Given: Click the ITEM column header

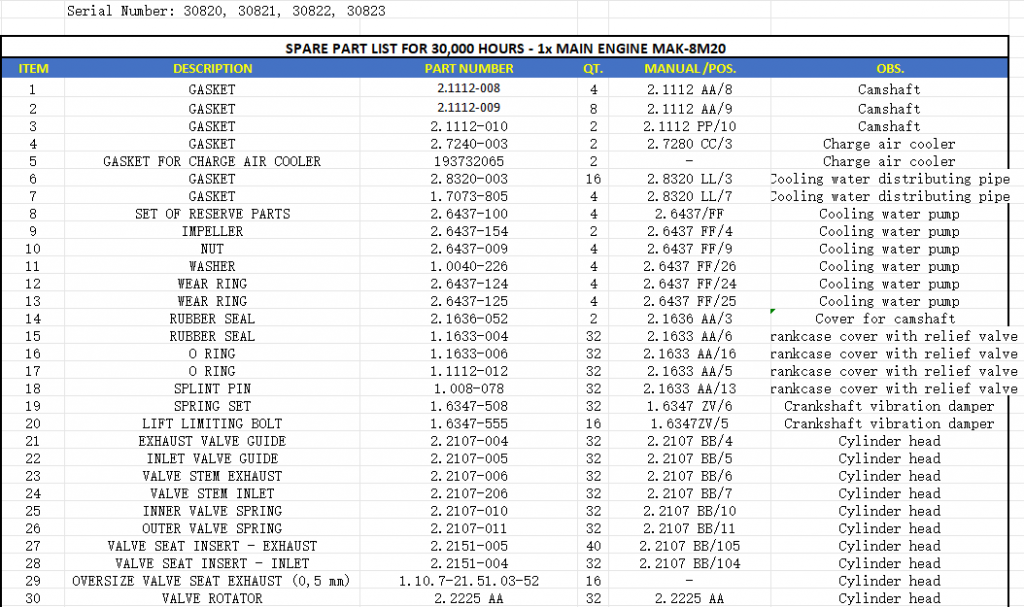Looking at the screenshot, I should [33, 69].
